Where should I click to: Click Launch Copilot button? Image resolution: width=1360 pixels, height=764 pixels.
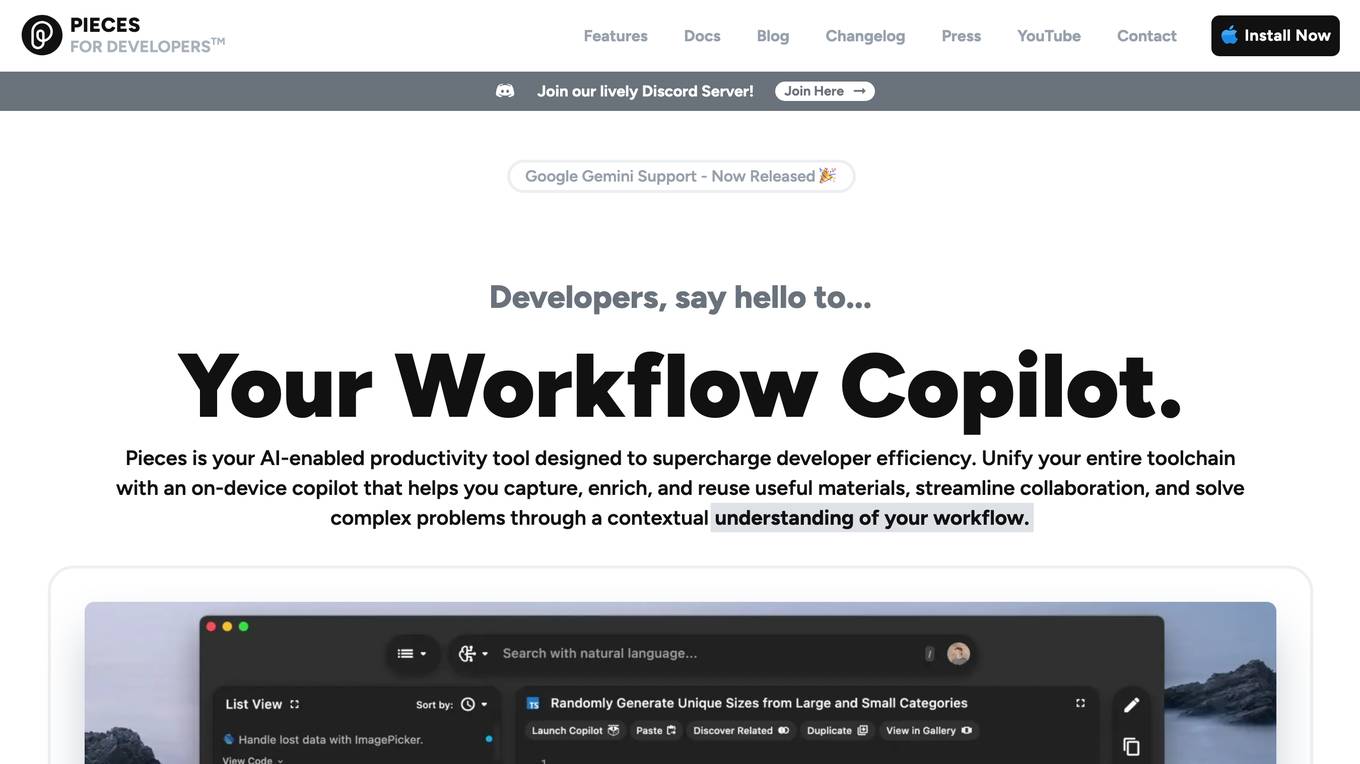click(575, 730)
